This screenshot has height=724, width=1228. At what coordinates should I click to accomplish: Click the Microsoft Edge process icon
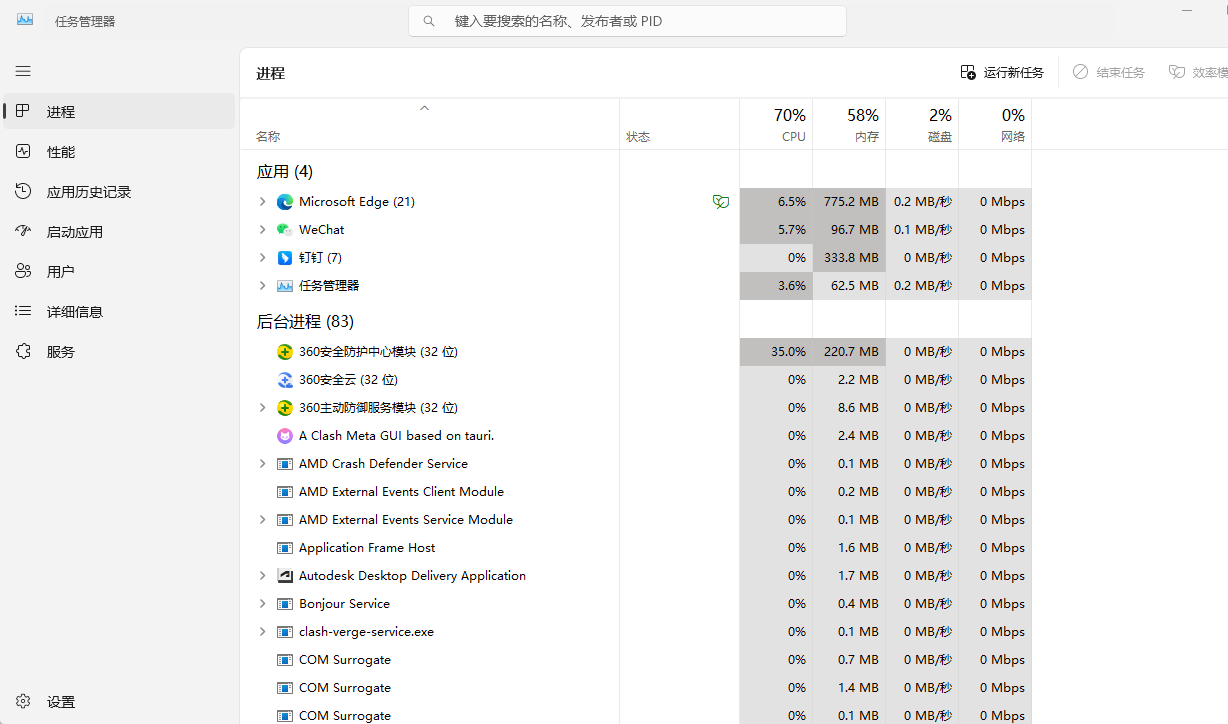285,202
